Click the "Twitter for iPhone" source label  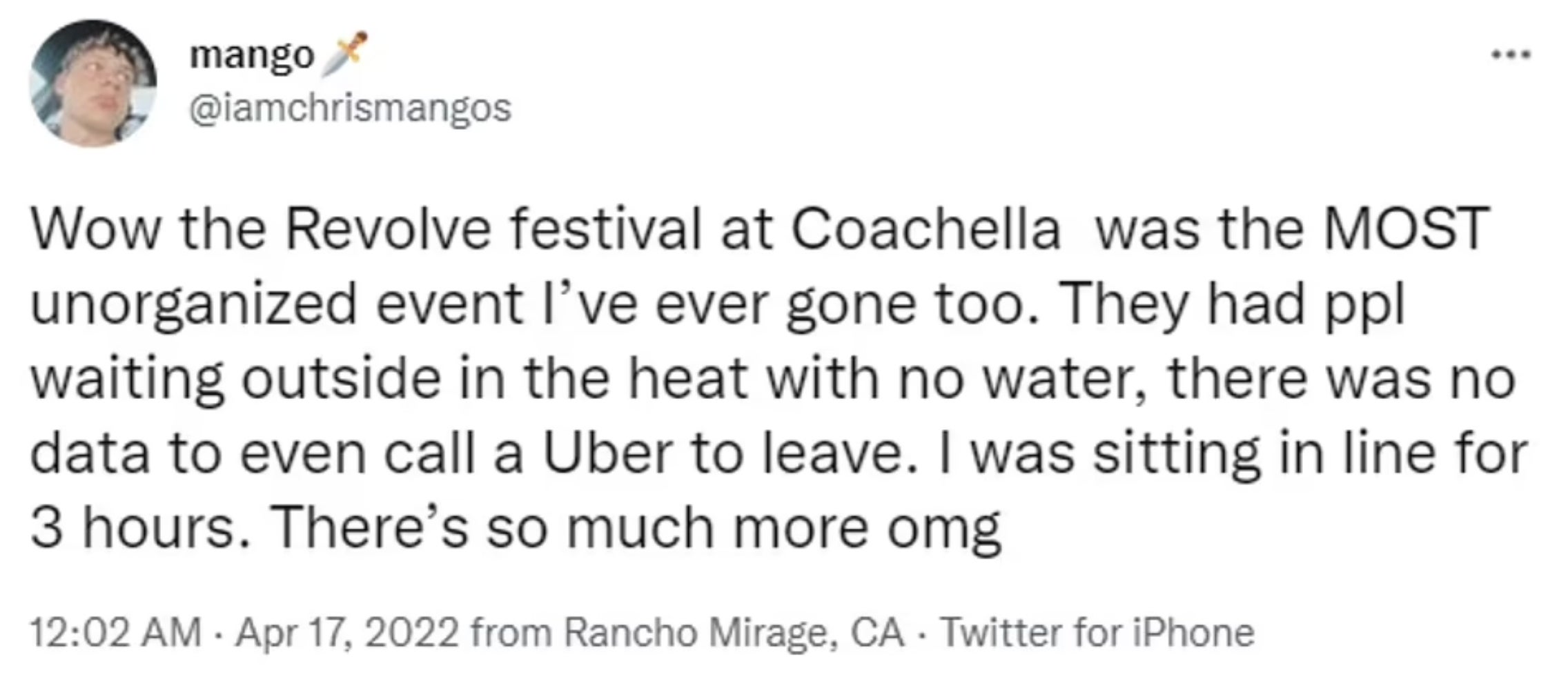tap(1097, 632)
